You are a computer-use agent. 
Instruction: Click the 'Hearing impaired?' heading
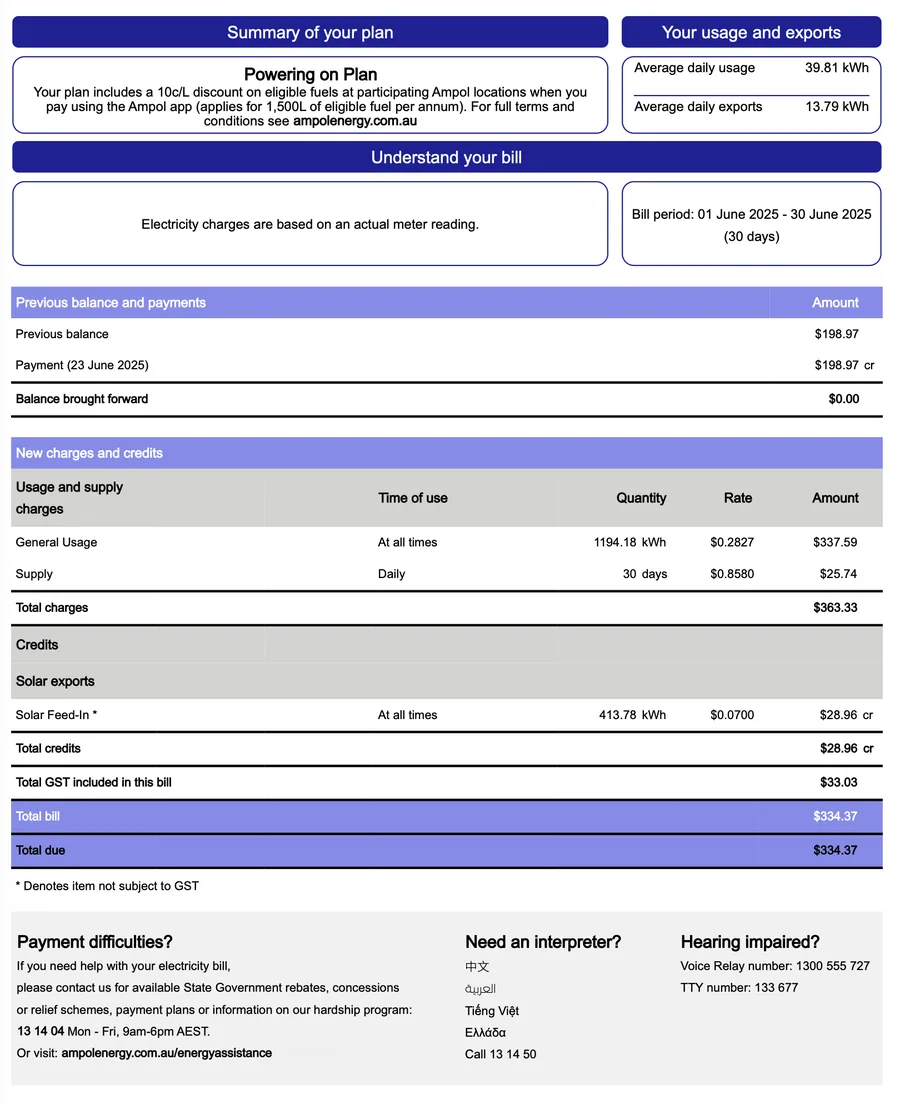(x=750, y=942)
